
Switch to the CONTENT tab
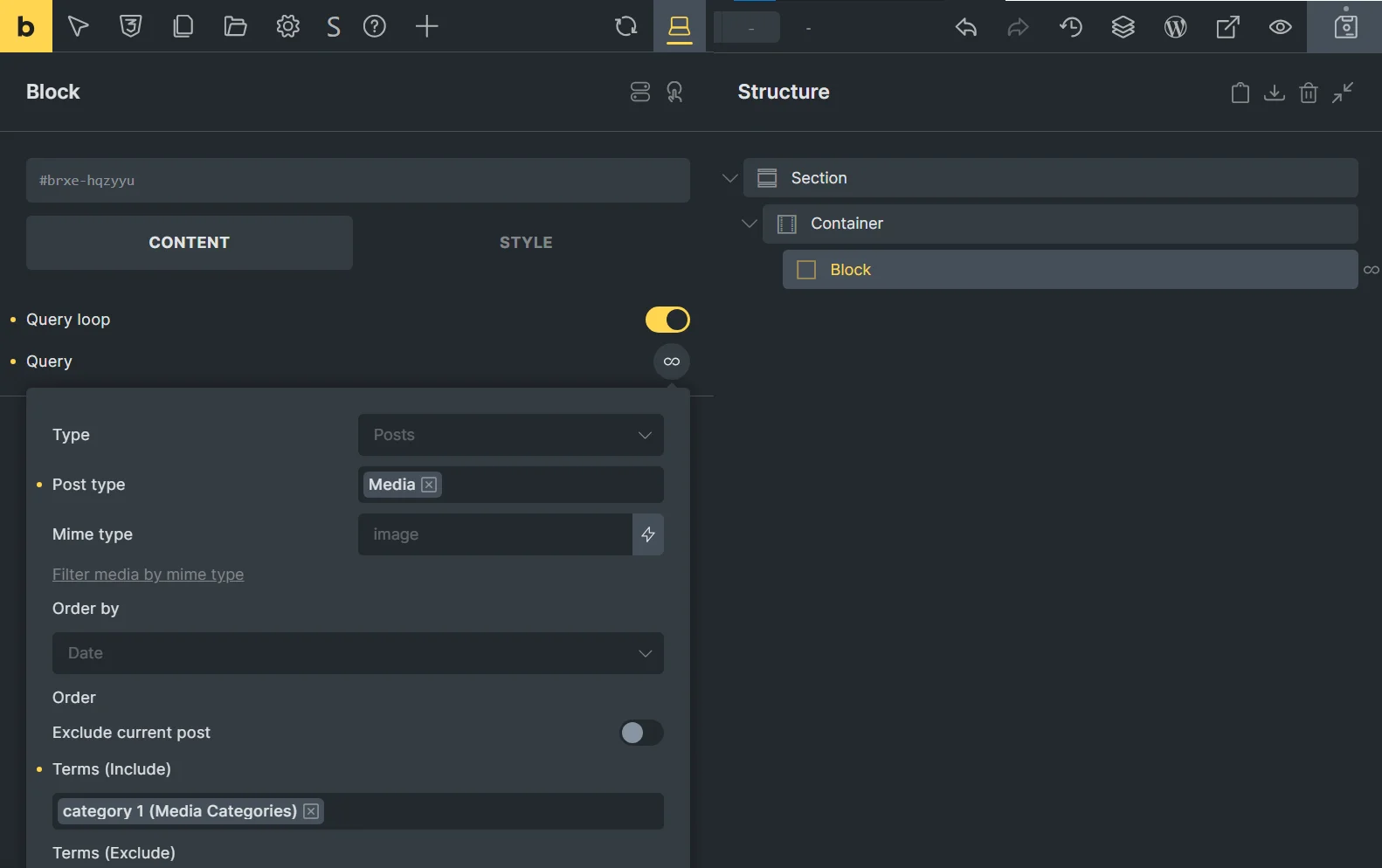(x=189, y=243)
